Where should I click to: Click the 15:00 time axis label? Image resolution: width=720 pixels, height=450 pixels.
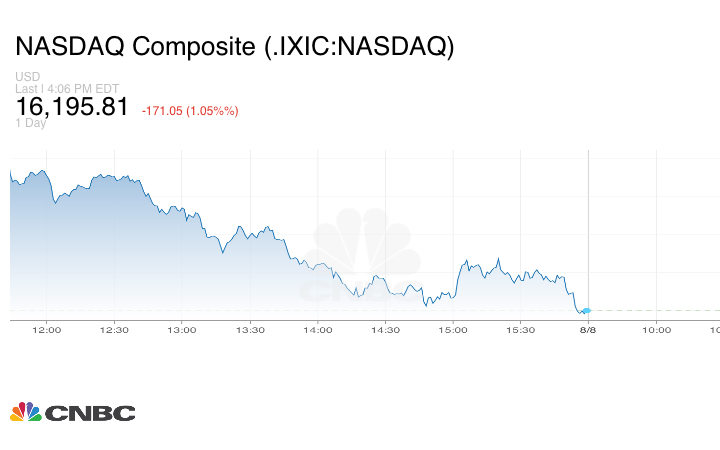point(453,330)
